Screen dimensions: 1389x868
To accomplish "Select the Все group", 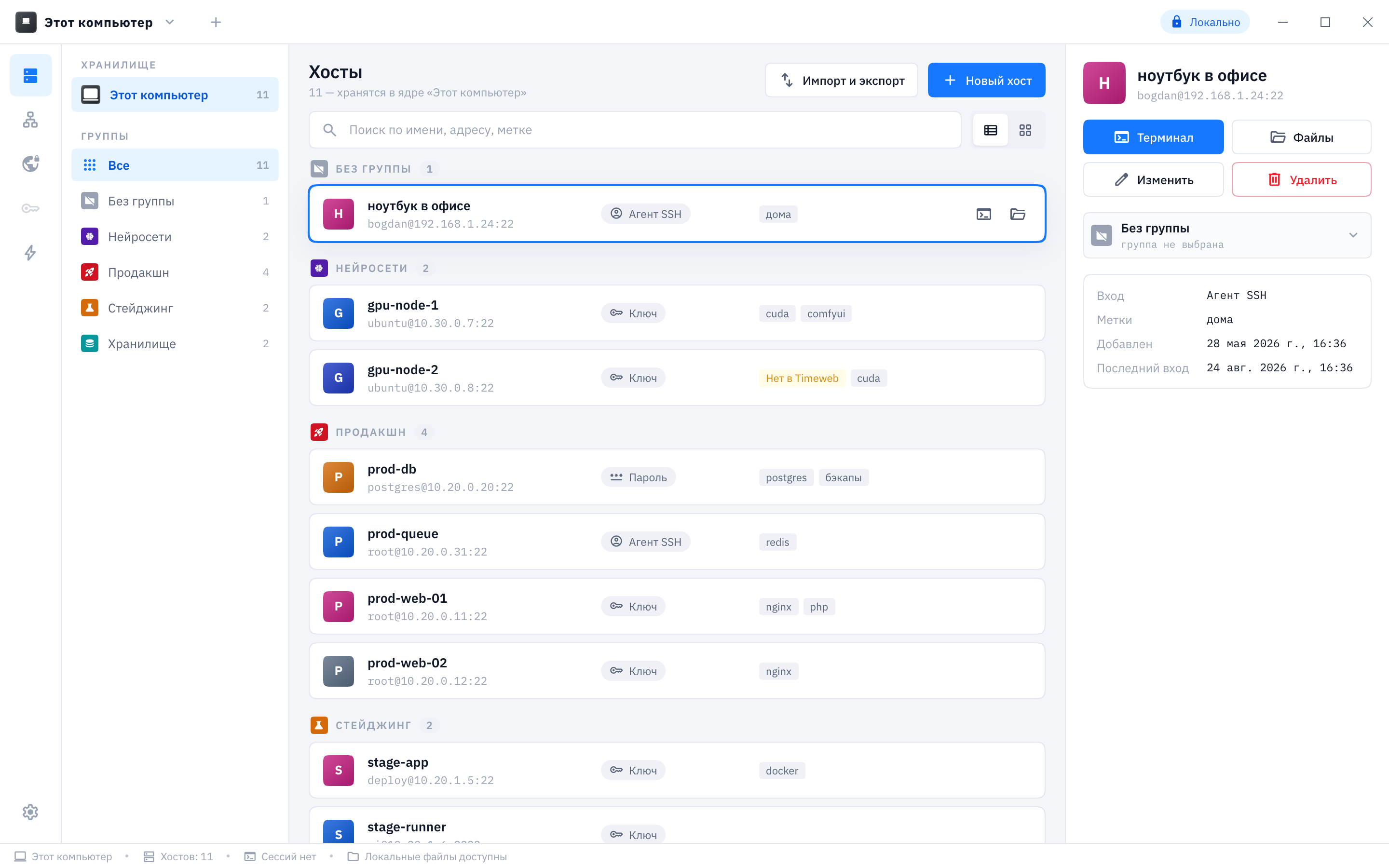I will pos(175,165).
